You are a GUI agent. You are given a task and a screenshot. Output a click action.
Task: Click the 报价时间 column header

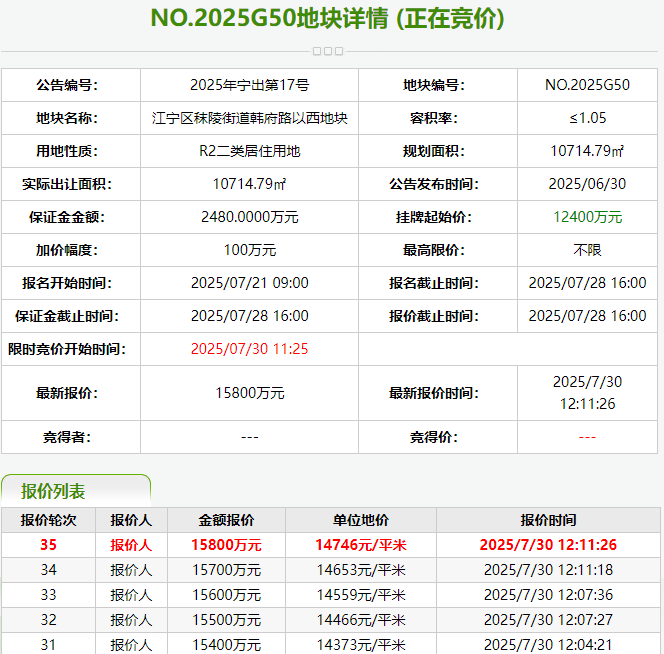click(x=547, y=520)
